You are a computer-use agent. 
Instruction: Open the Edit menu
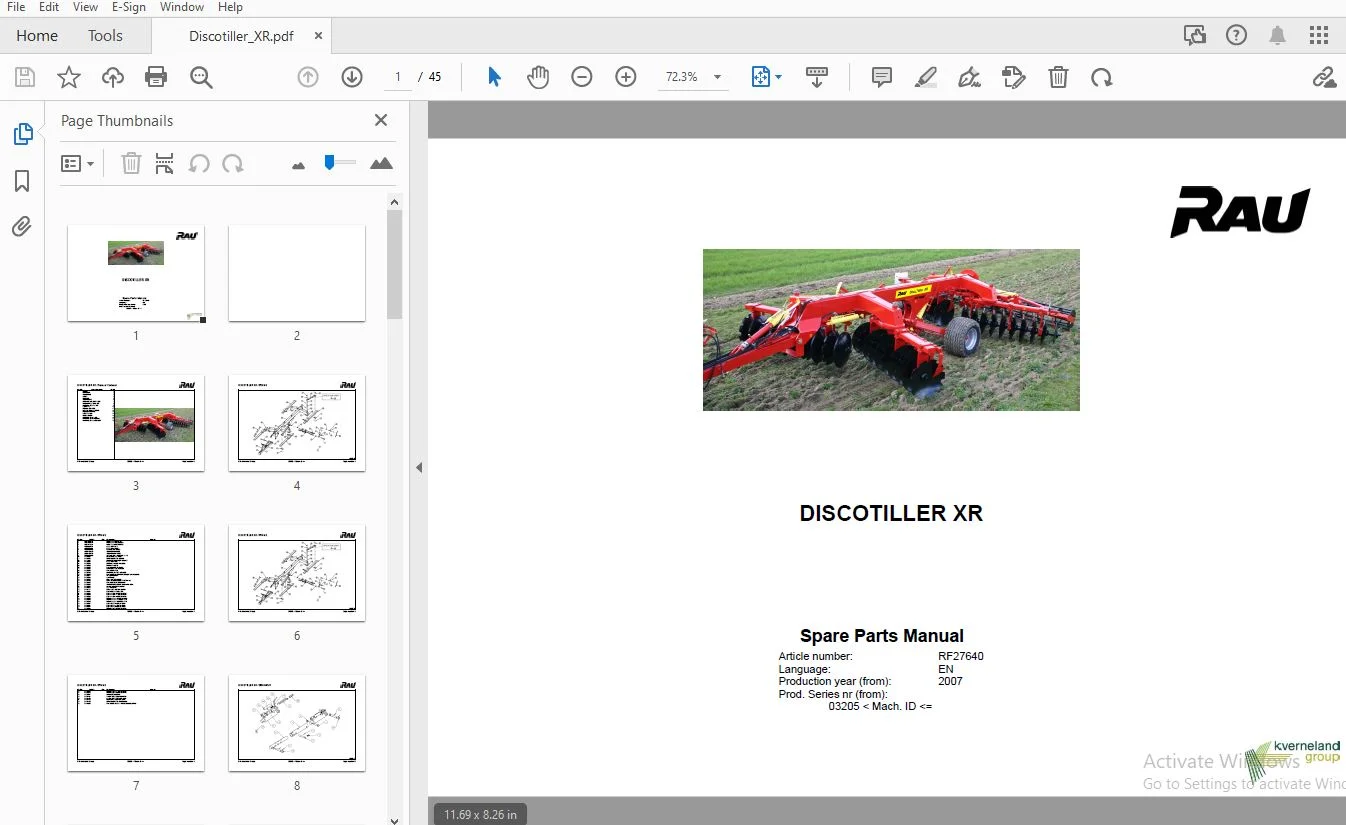[x=49, y=7]
